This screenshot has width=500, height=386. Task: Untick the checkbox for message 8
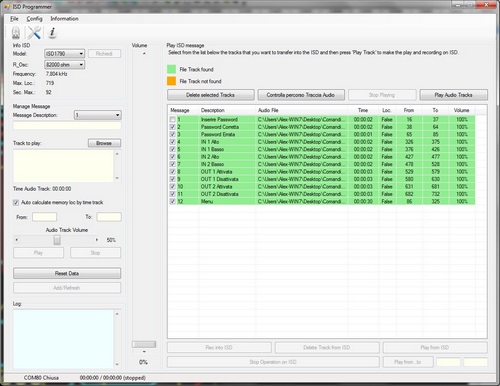(172, 172)
